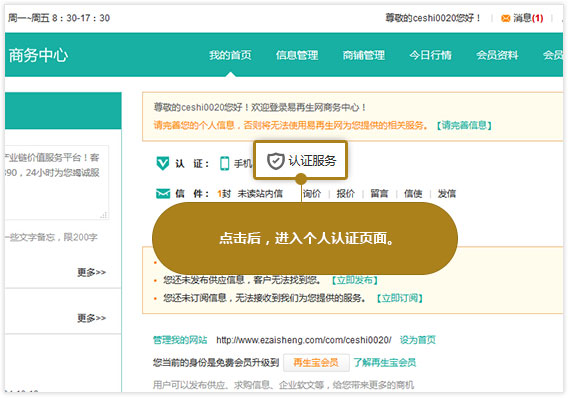Click the 设为首页 link
The width and height of the screenshot is (569, 398).
tap(418, 340)
